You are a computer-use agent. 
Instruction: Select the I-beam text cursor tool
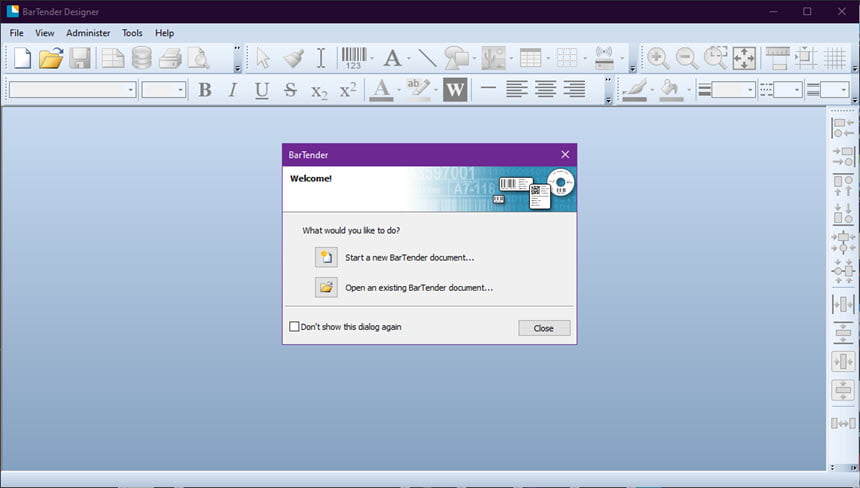[321, 58]
